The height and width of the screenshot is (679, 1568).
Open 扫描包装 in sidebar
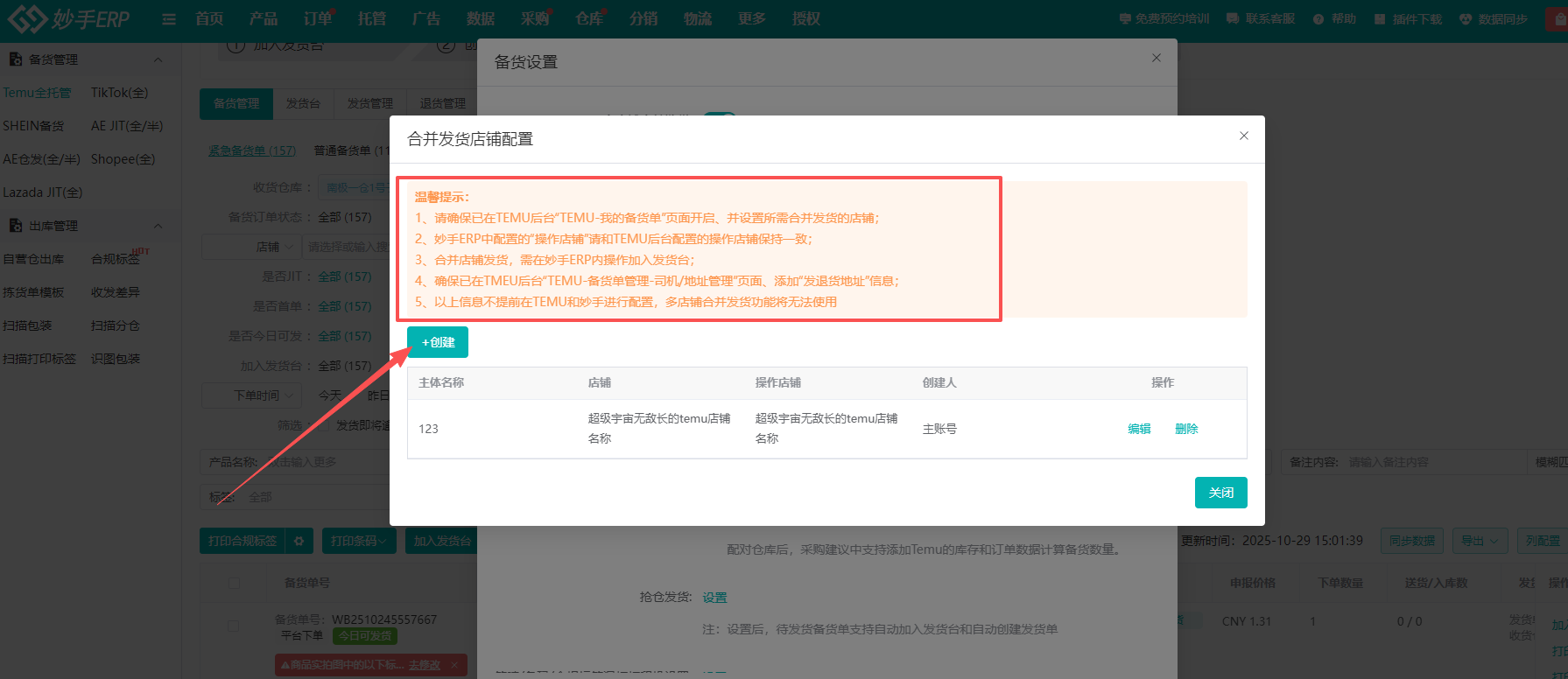27,325
